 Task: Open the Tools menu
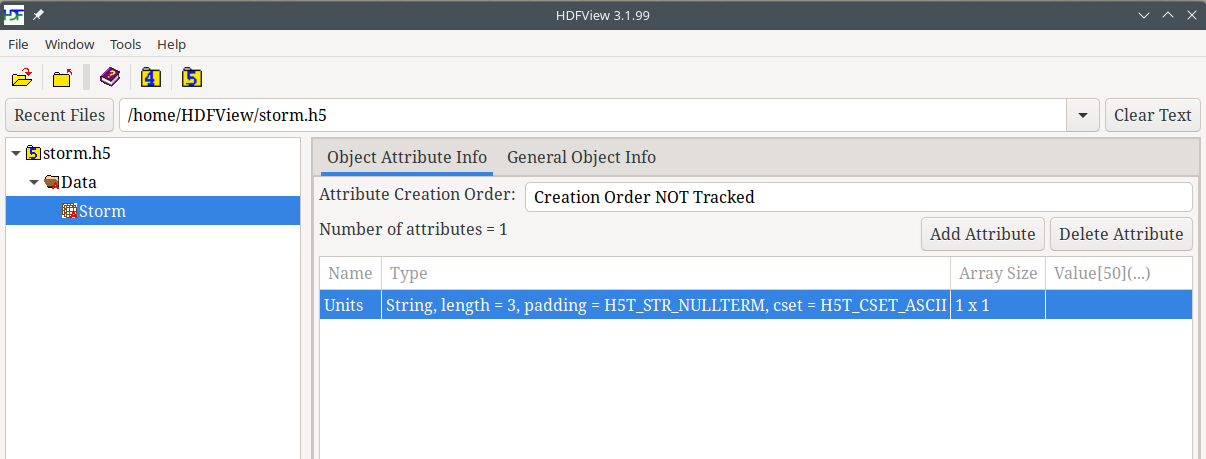126,44
